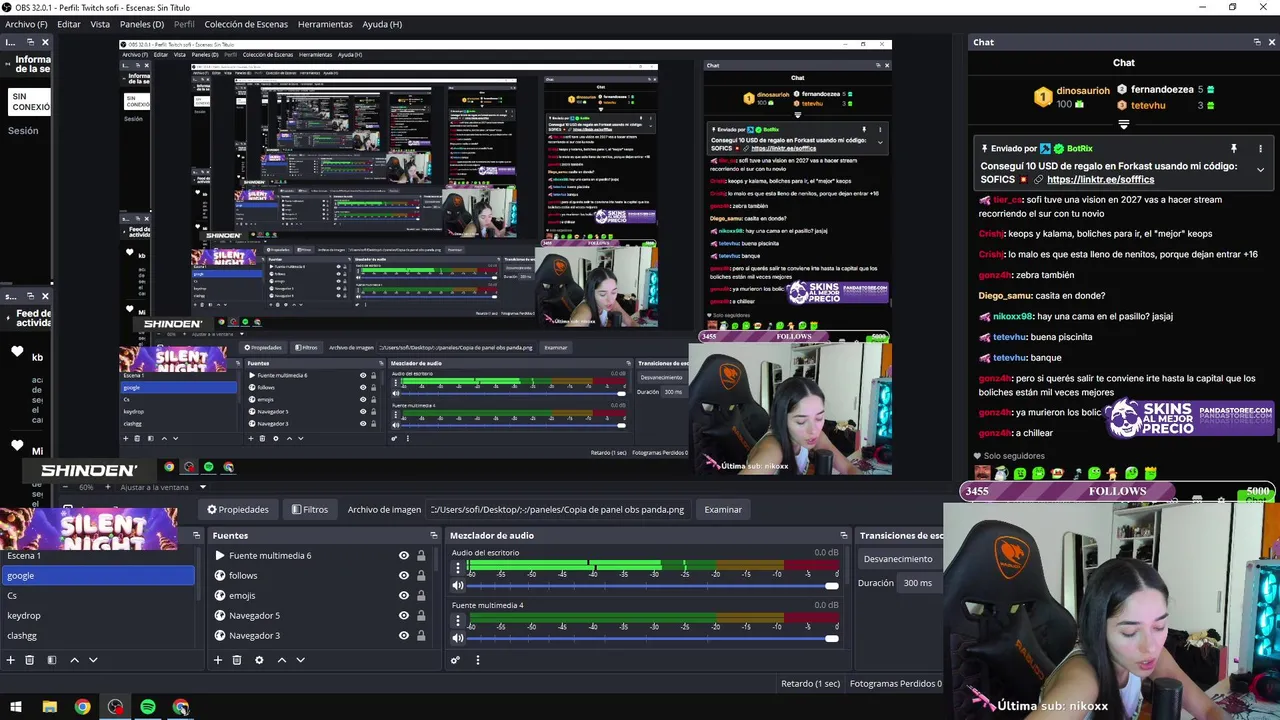Open the Windows Start menu
1280x720 pixels.
point(16,707)
